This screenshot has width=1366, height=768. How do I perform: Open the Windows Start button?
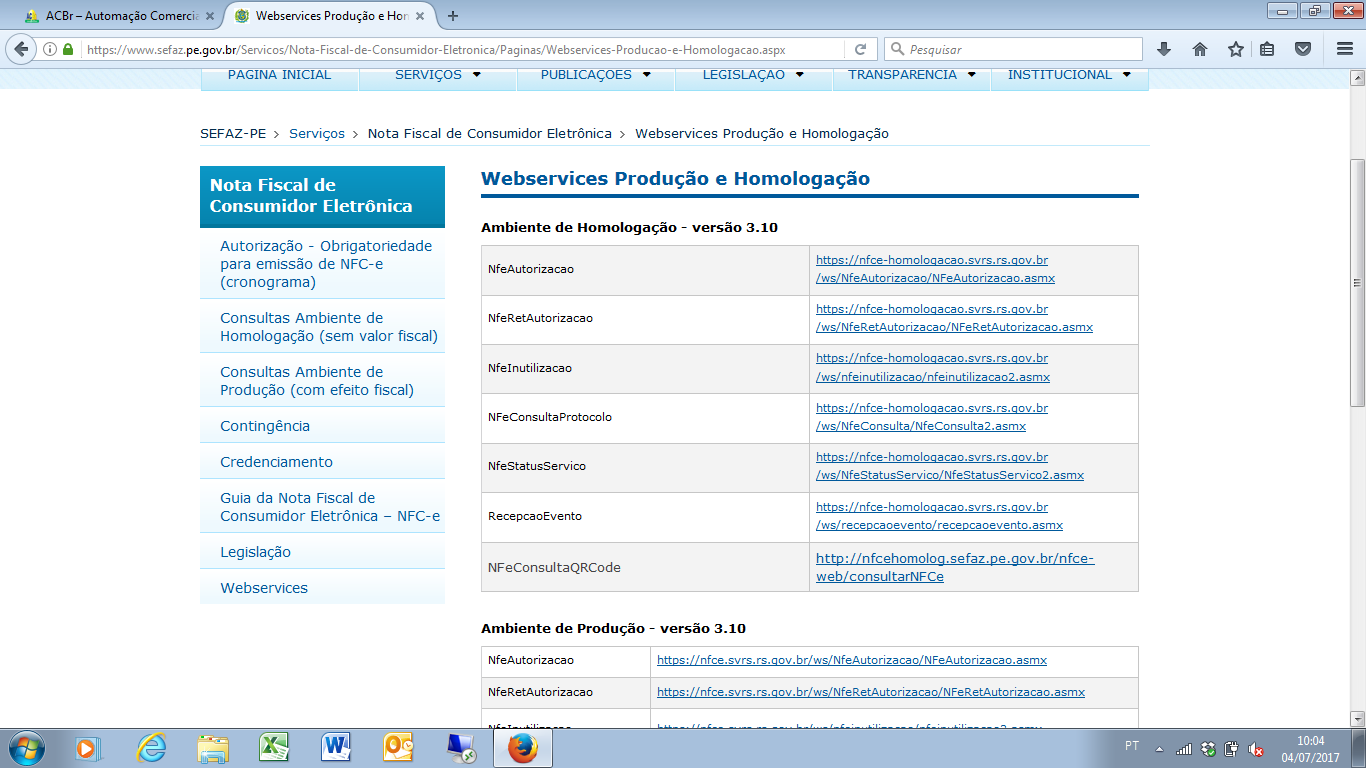pyautogui.click(x=26, y=748)
